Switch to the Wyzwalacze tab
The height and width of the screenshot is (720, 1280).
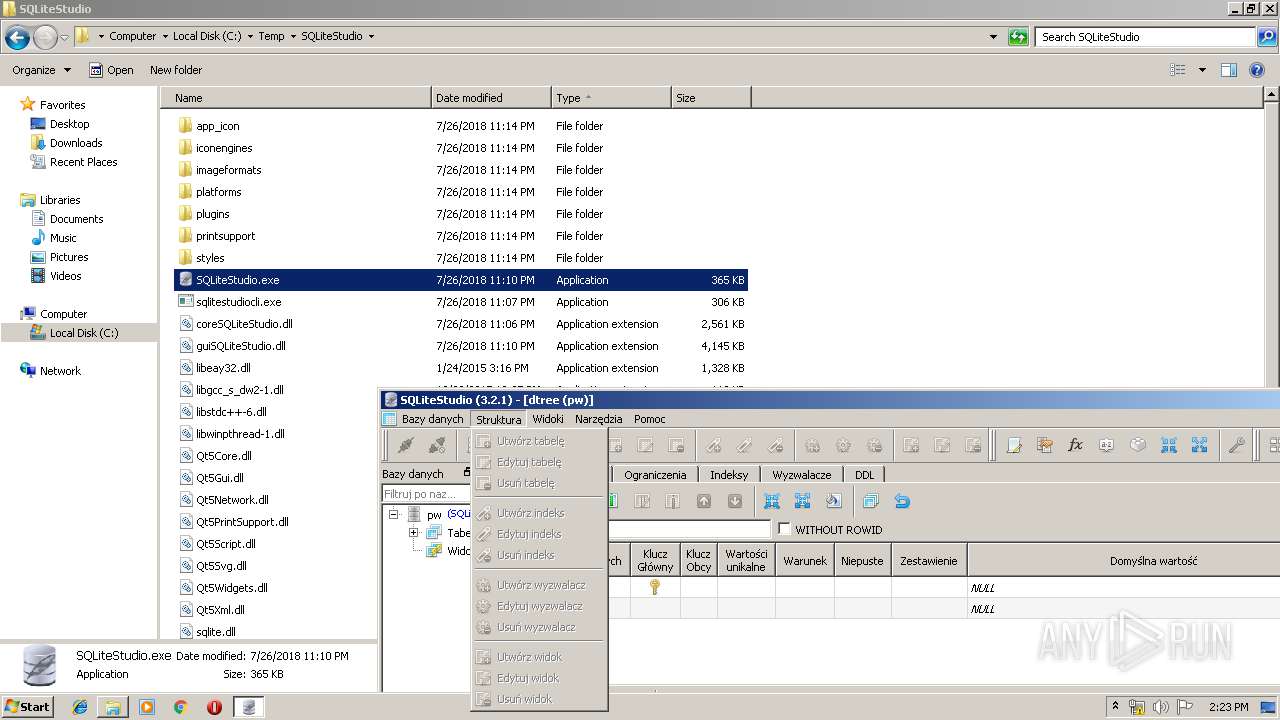[x=802, y=475]
